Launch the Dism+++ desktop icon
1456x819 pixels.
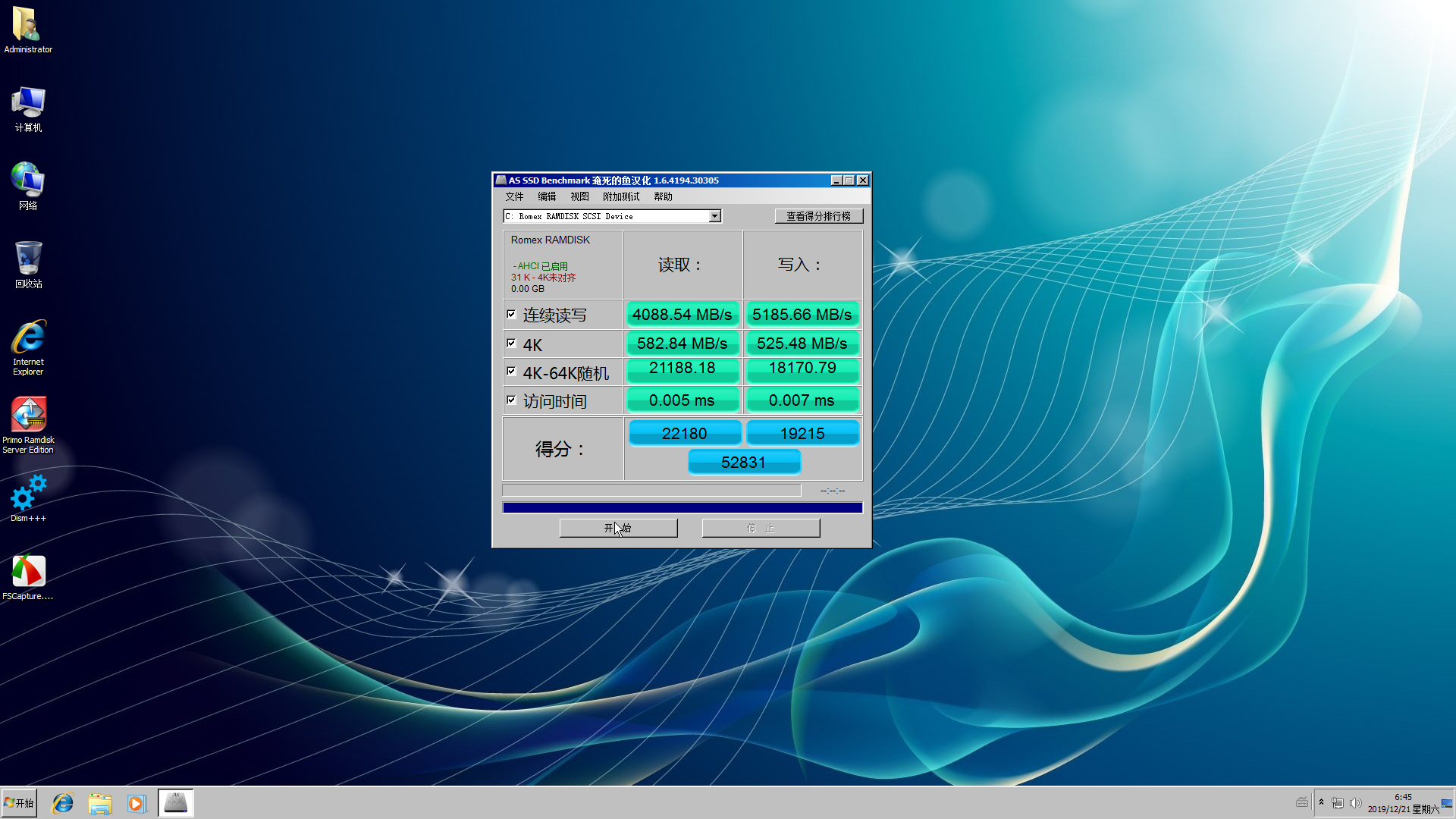(28, 498)
